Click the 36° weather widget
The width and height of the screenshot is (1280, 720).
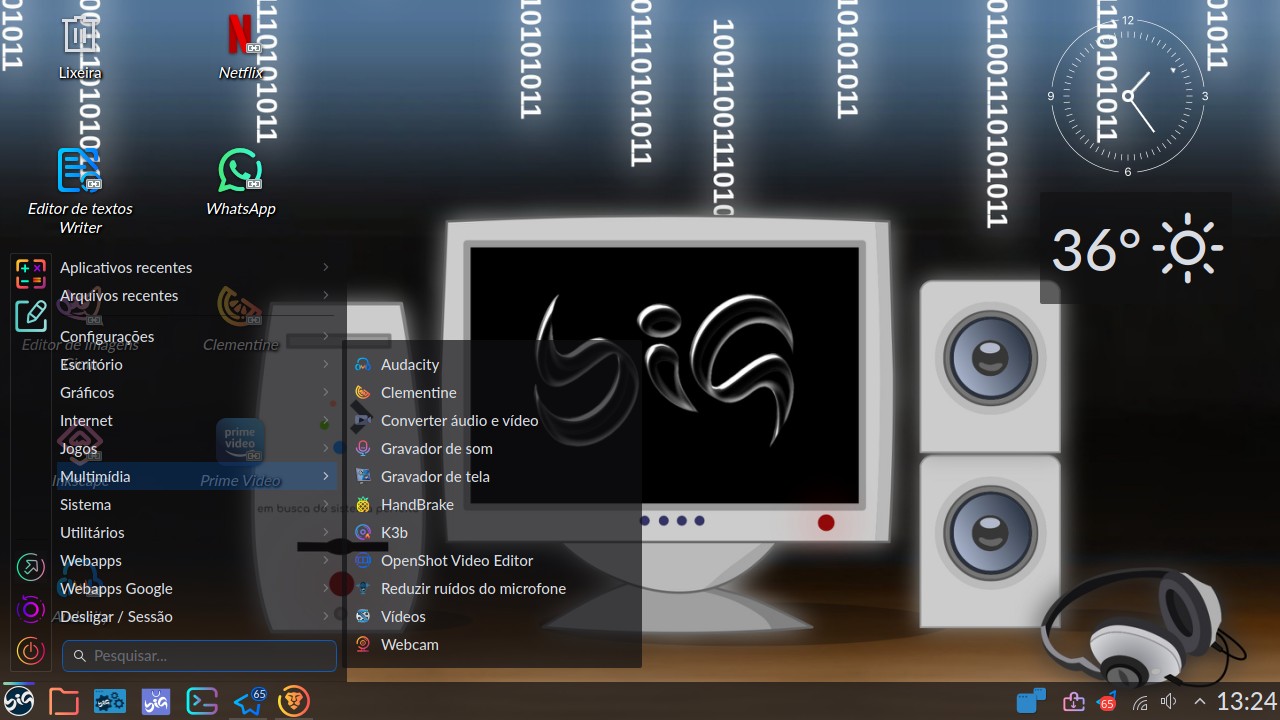1136,248
